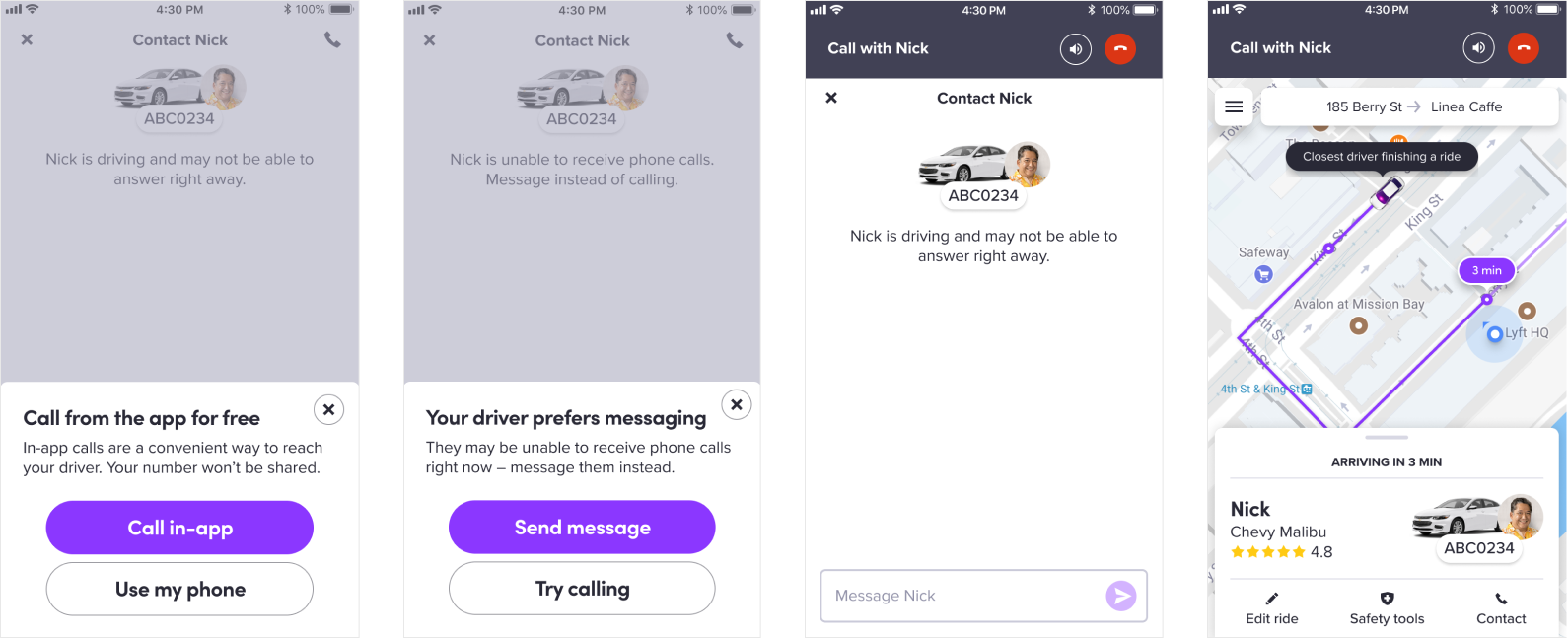Image resolution: width=1568 pixels, height=638 pixels.
Task: Tap the 185 Berry St to Linea Caffe bar
Action: click(x=1410, y=106)
